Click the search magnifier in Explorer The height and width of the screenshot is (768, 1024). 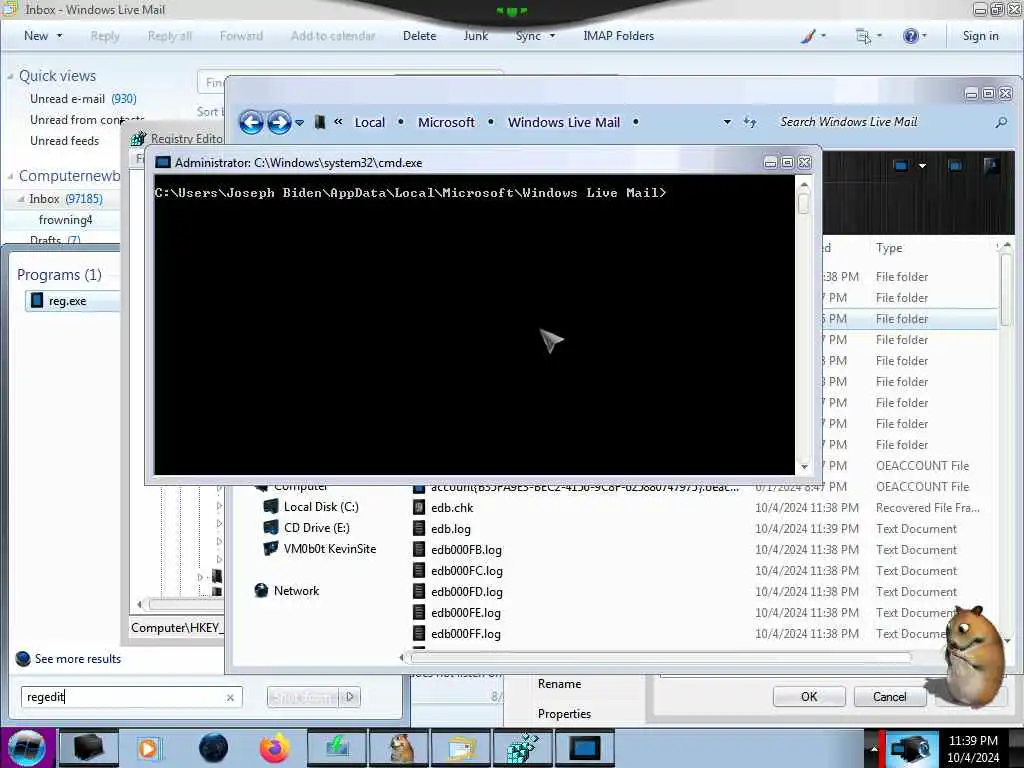click(x=1000, y=122)
